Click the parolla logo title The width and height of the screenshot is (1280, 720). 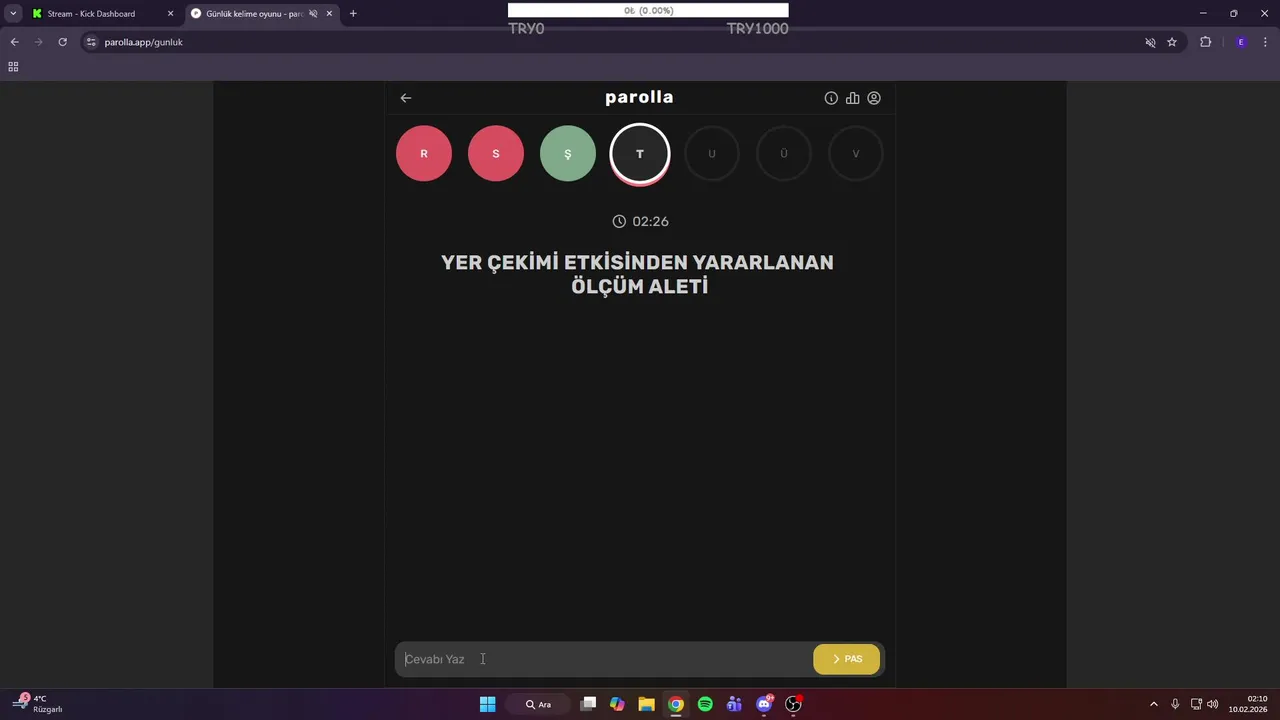639,97
